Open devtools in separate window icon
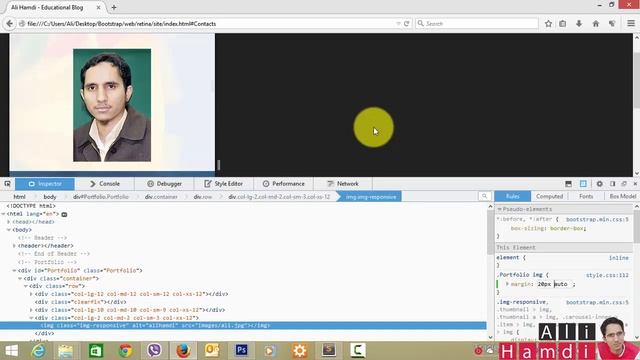The image size is (640, 360). tap(624, 184)
